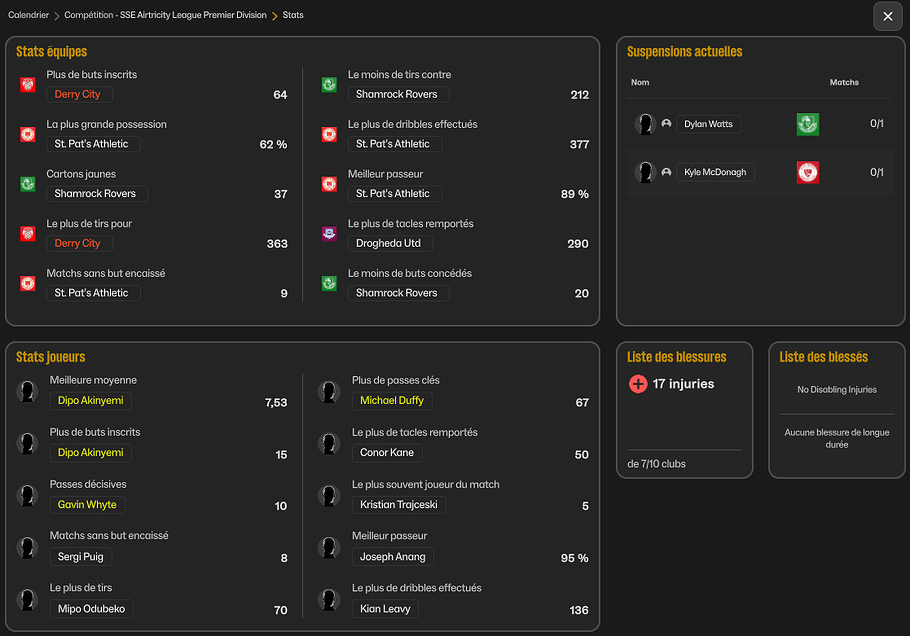Click the Drogheda Utd badge beside tackles won stat
Image resolution: width=910 pixels, height=636 pixels.
point(328,233)
